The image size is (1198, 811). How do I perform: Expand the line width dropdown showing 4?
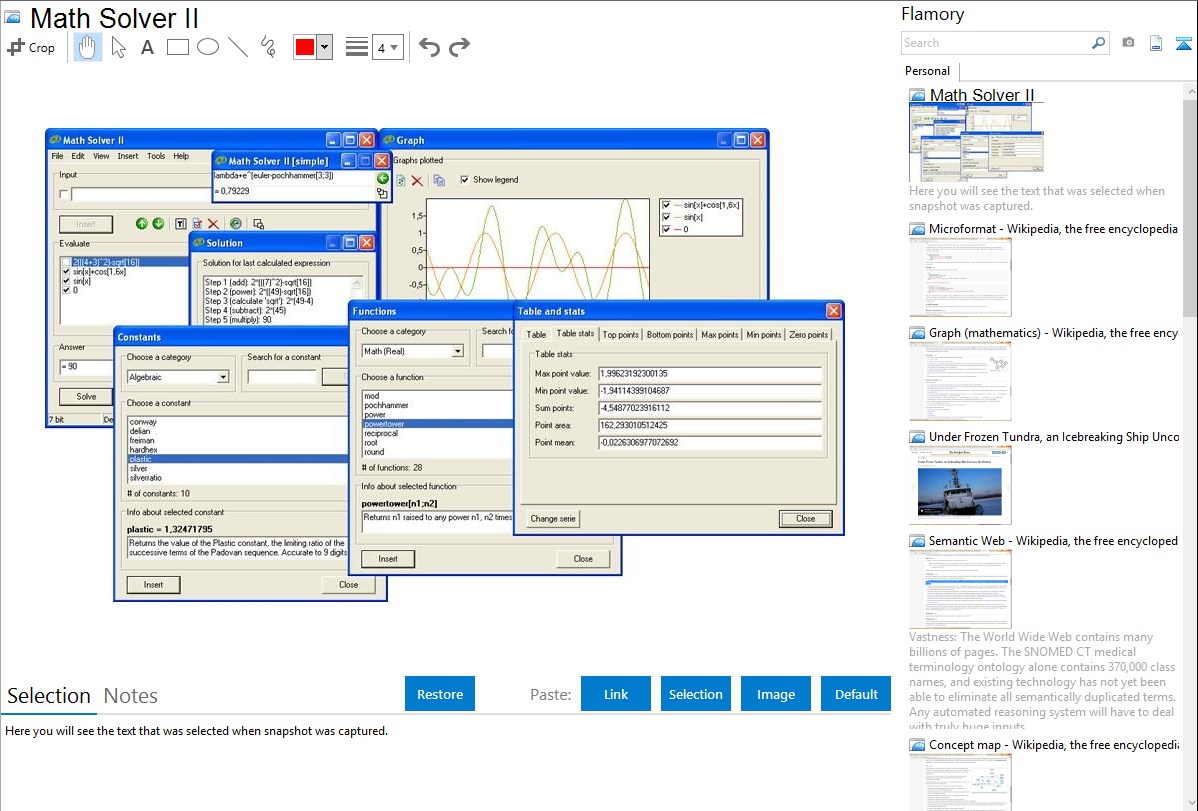point(388,47)
